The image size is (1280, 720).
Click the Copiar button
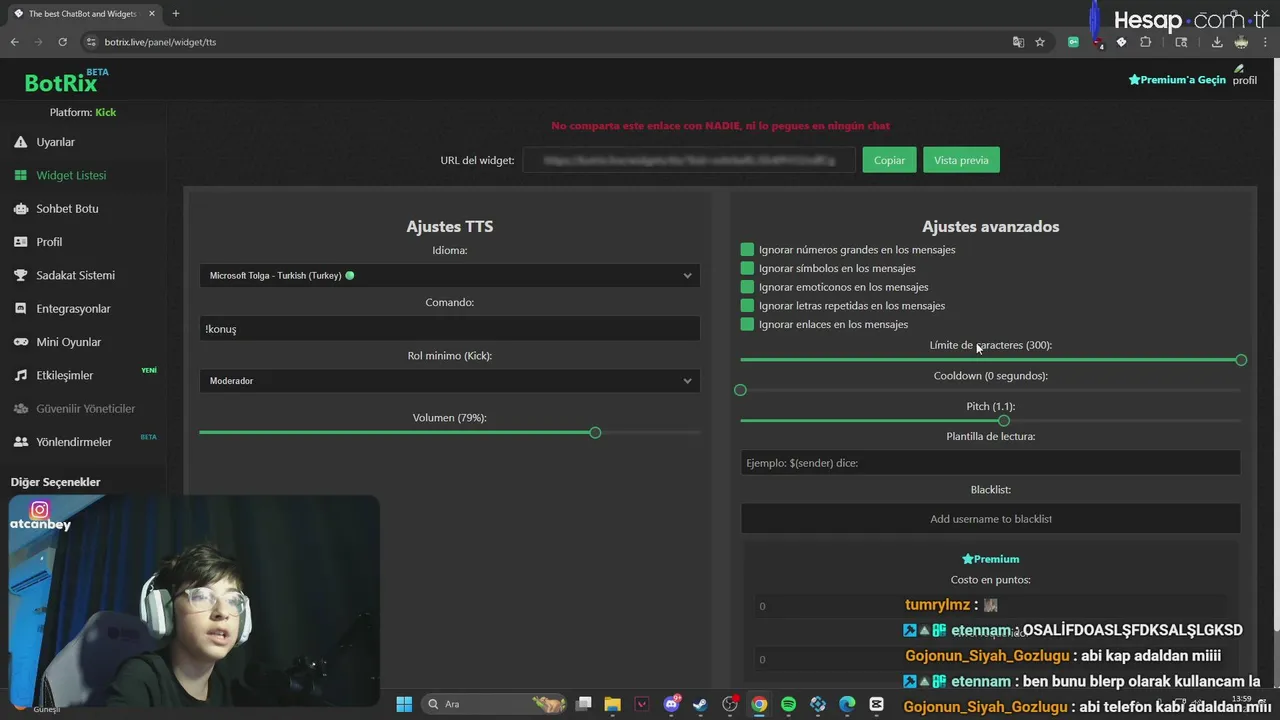[x=889, y=160]
